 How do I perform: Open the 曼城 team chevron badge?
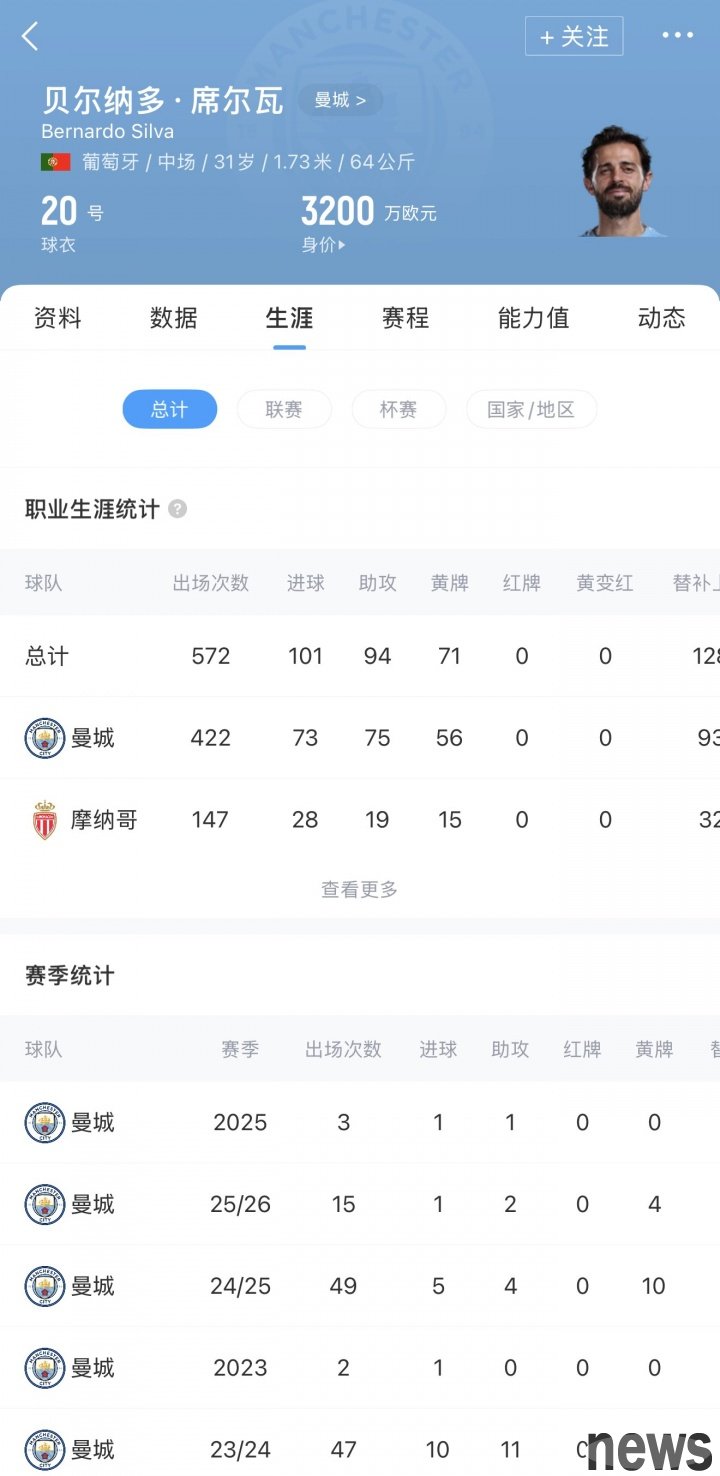[340, 100]
